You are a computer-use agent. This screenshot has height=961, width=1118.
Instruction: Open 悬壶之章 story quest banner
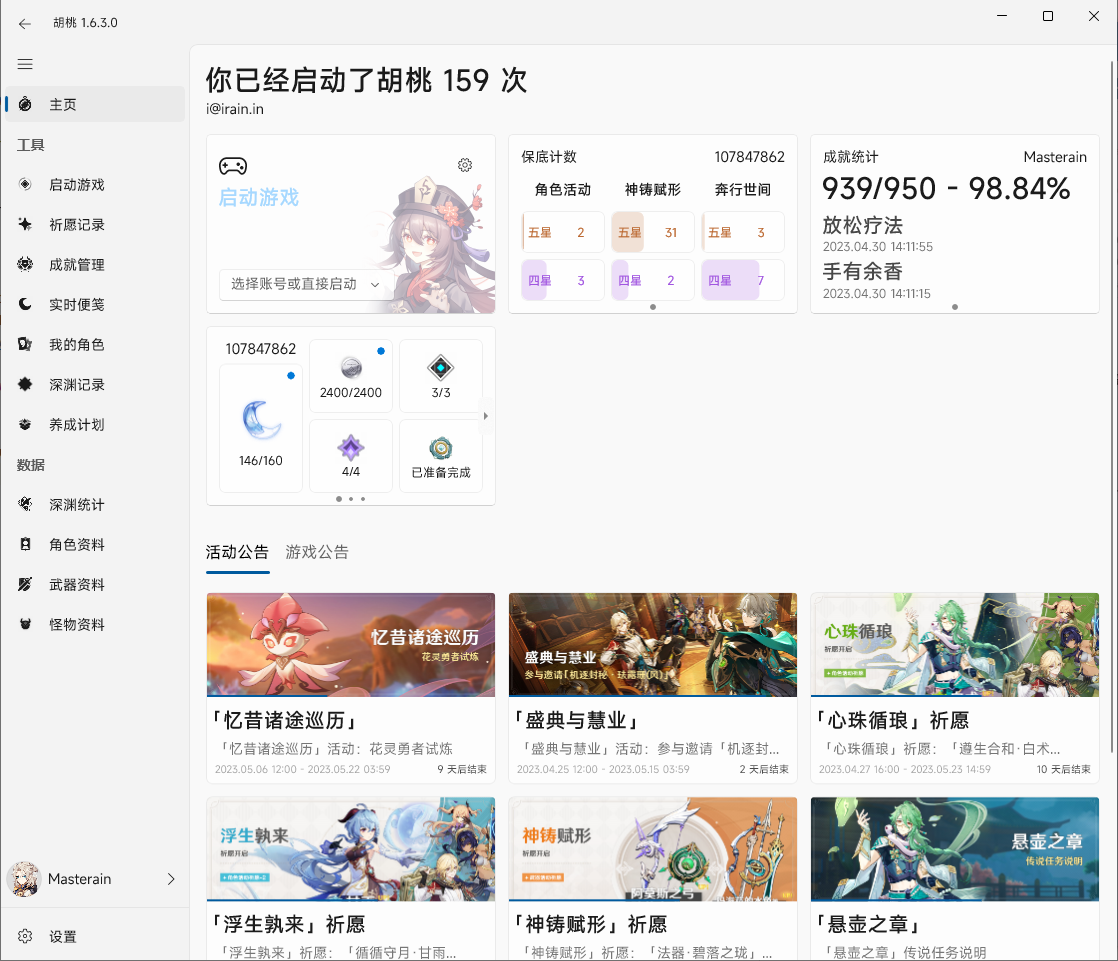pos(955,849)
